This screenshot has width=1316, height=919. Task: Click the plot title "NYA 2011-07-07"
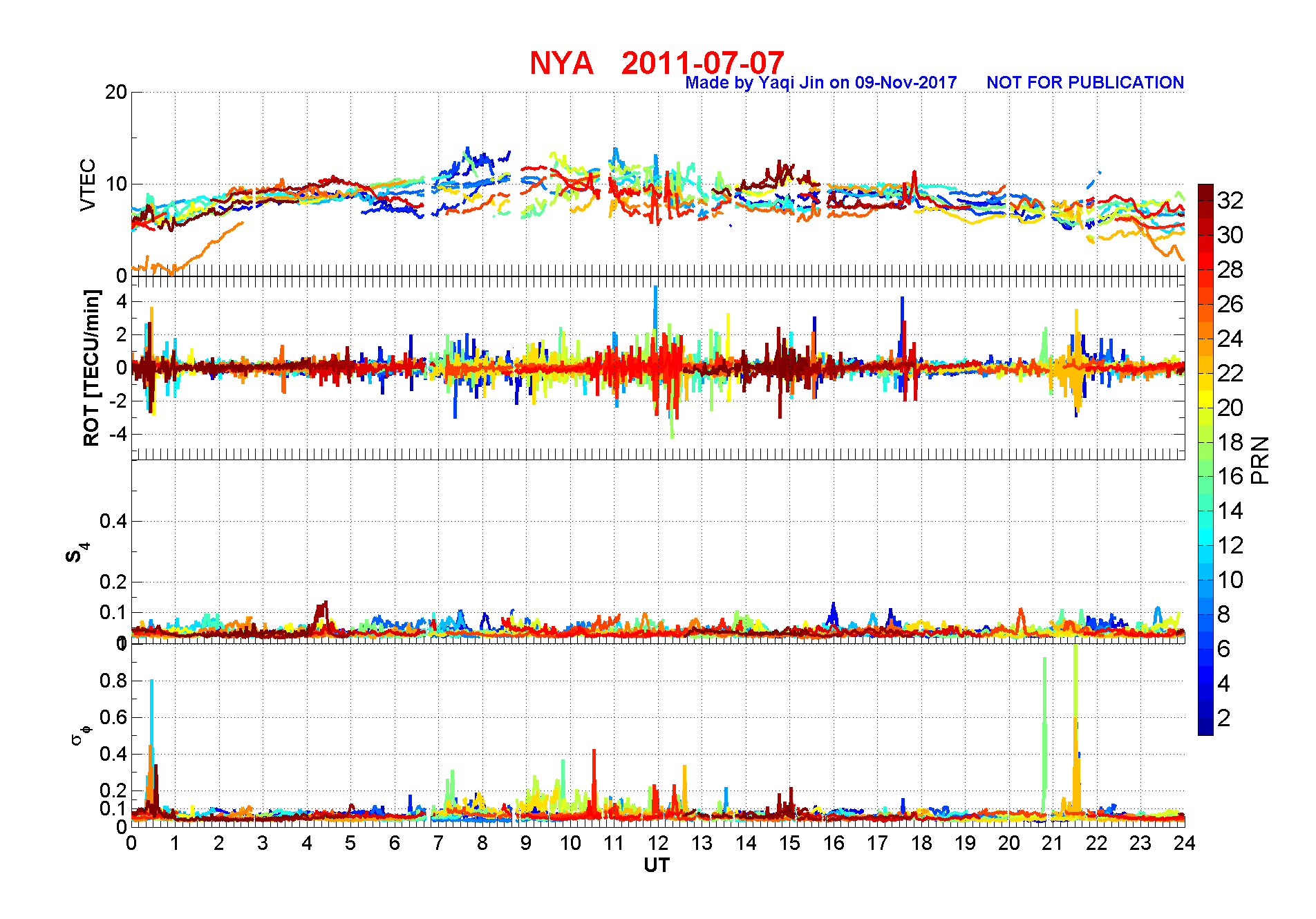click(657, 63)
